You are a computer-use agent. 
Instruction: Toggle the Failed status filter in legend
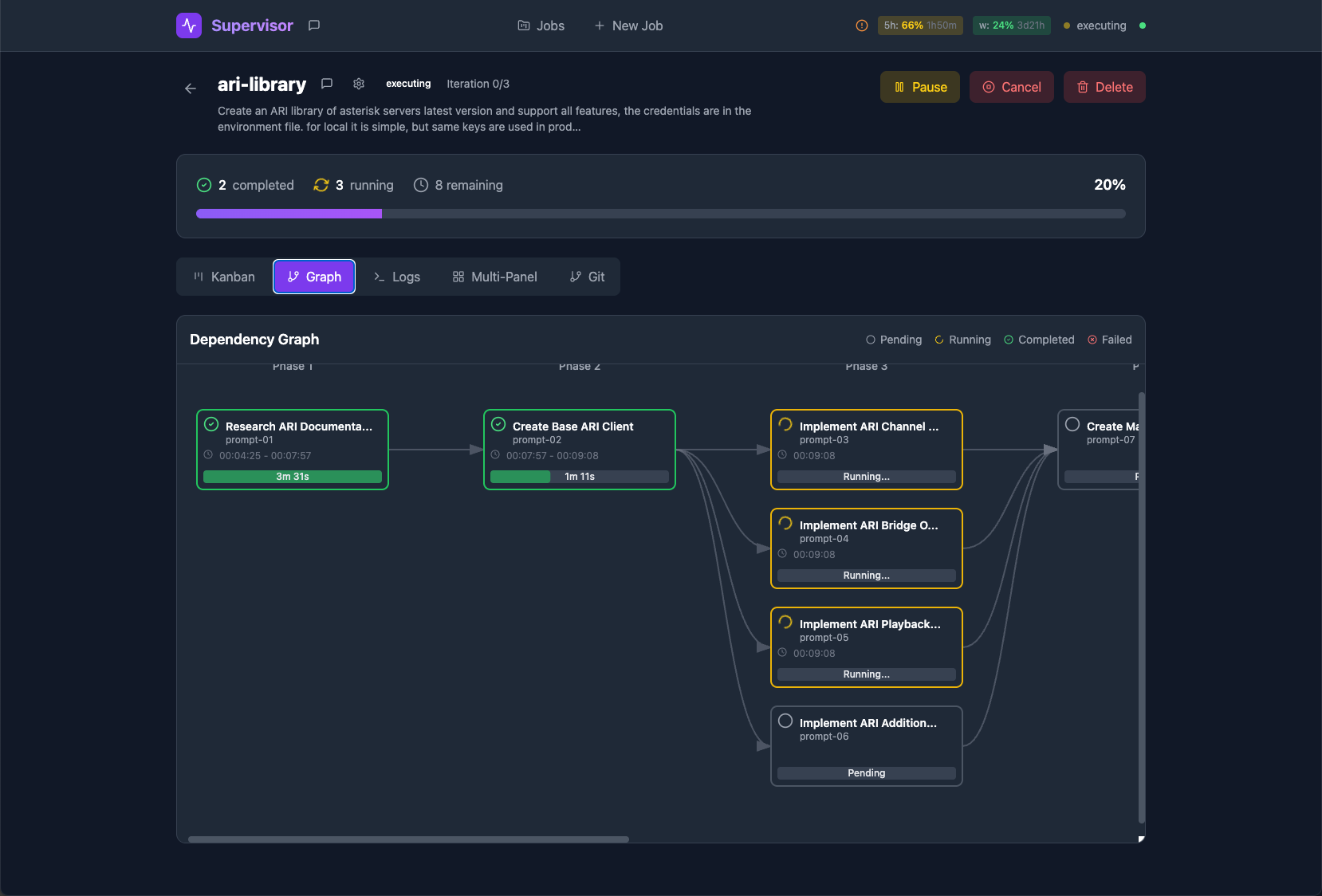[1110, 340]
